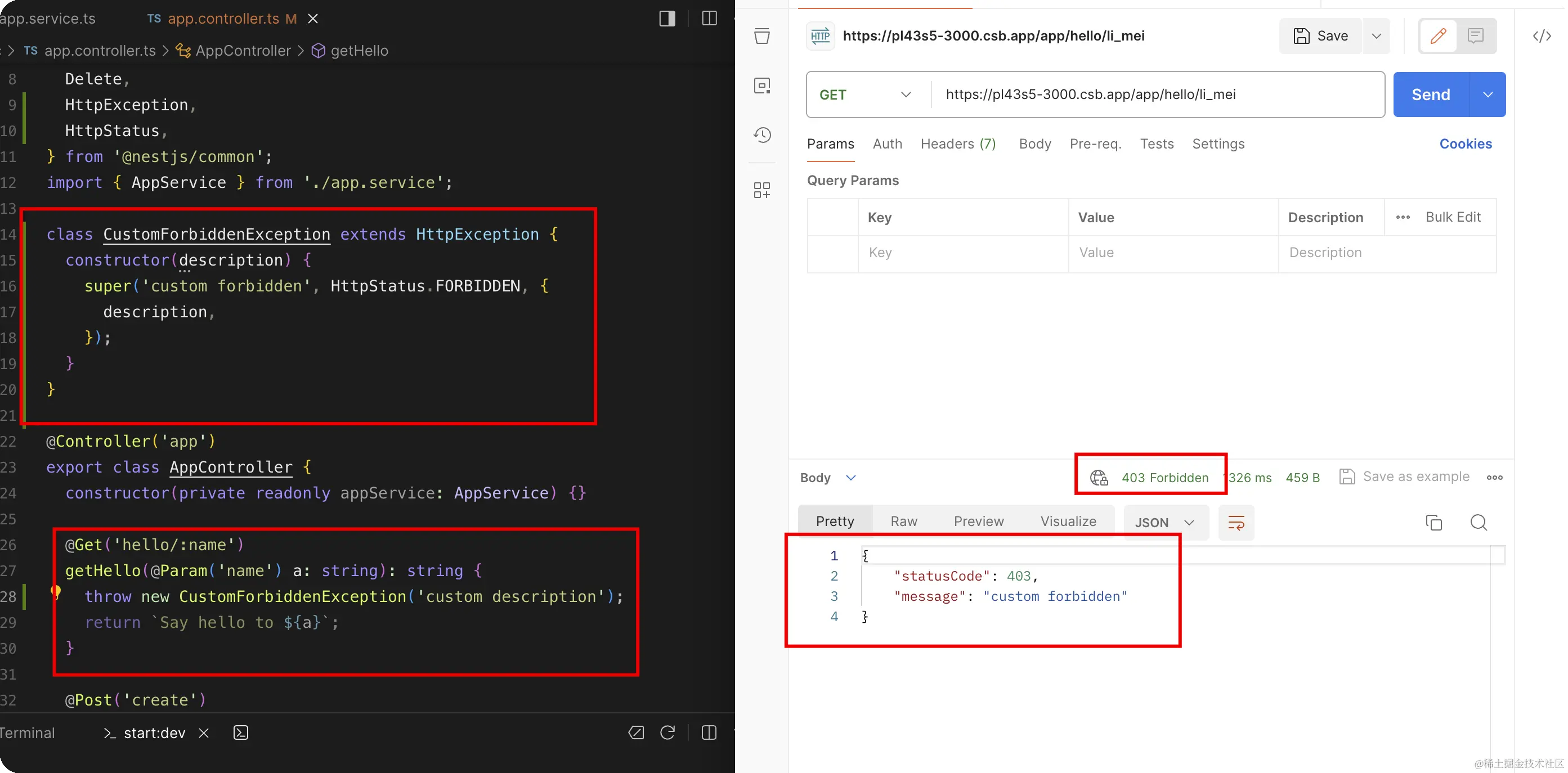Search the response with the magnifier icon
Viewport: 1568px width, 773px height.
click(1479, 522)
